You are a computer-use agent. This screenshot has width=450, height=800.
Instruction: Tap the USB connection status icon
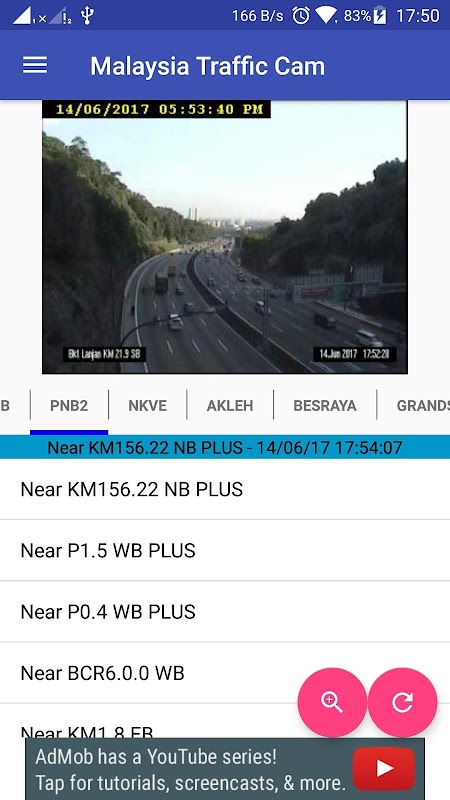tap(87, 16)
